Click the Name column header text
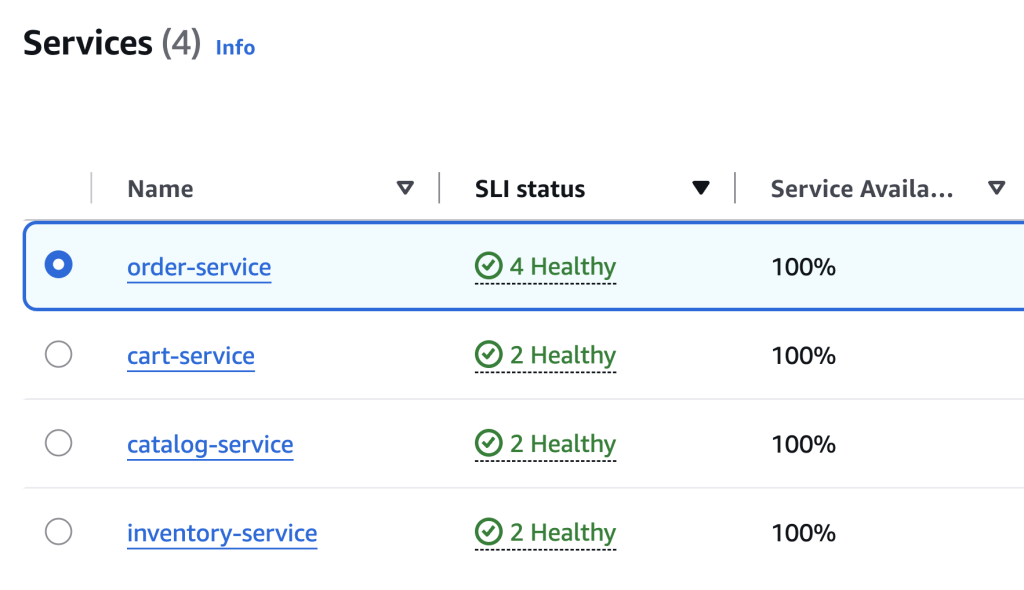This screenshot has width=1024, height=590. 160,189
